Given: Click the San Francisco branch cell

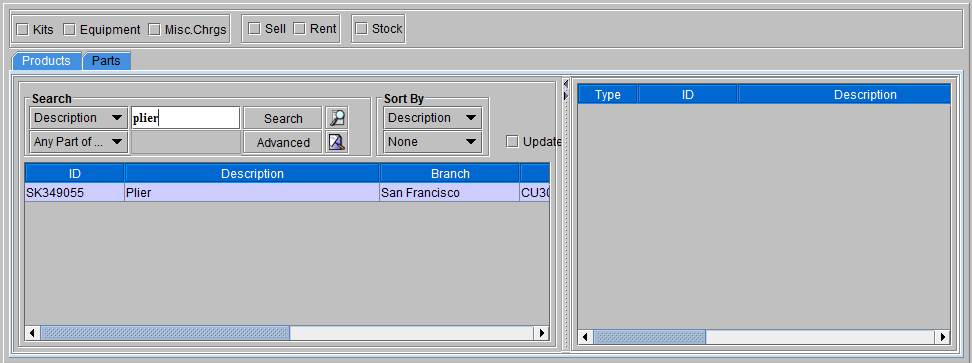Looking at the screenshot, I should point(450,193).
